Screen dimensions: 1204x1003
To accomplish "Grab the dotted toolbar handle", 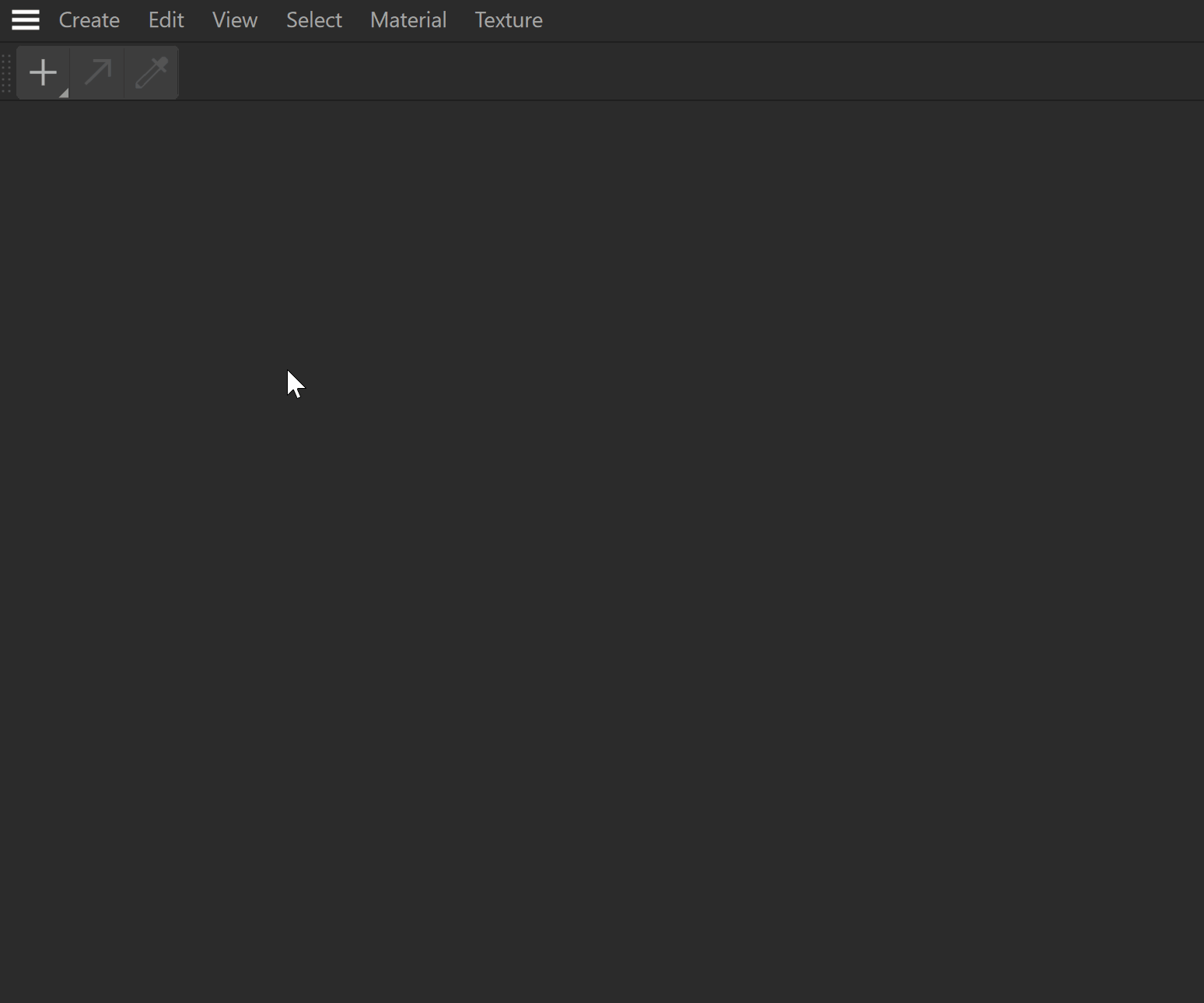I will point(6,73).
